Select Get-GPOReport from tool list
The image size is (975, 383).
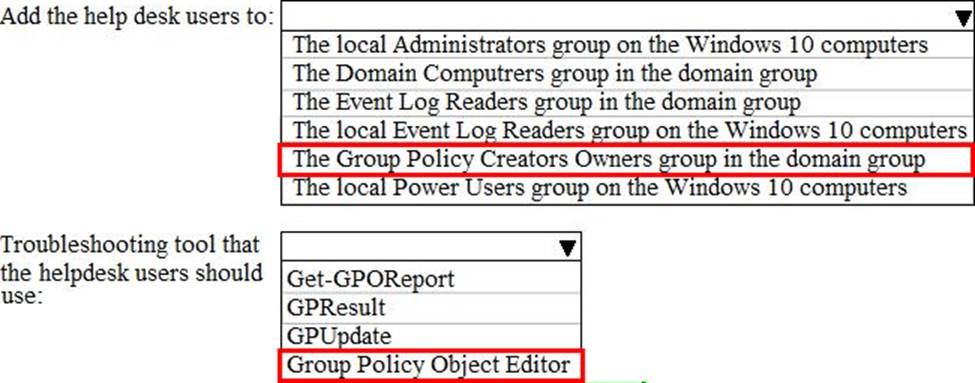point(432,278)
